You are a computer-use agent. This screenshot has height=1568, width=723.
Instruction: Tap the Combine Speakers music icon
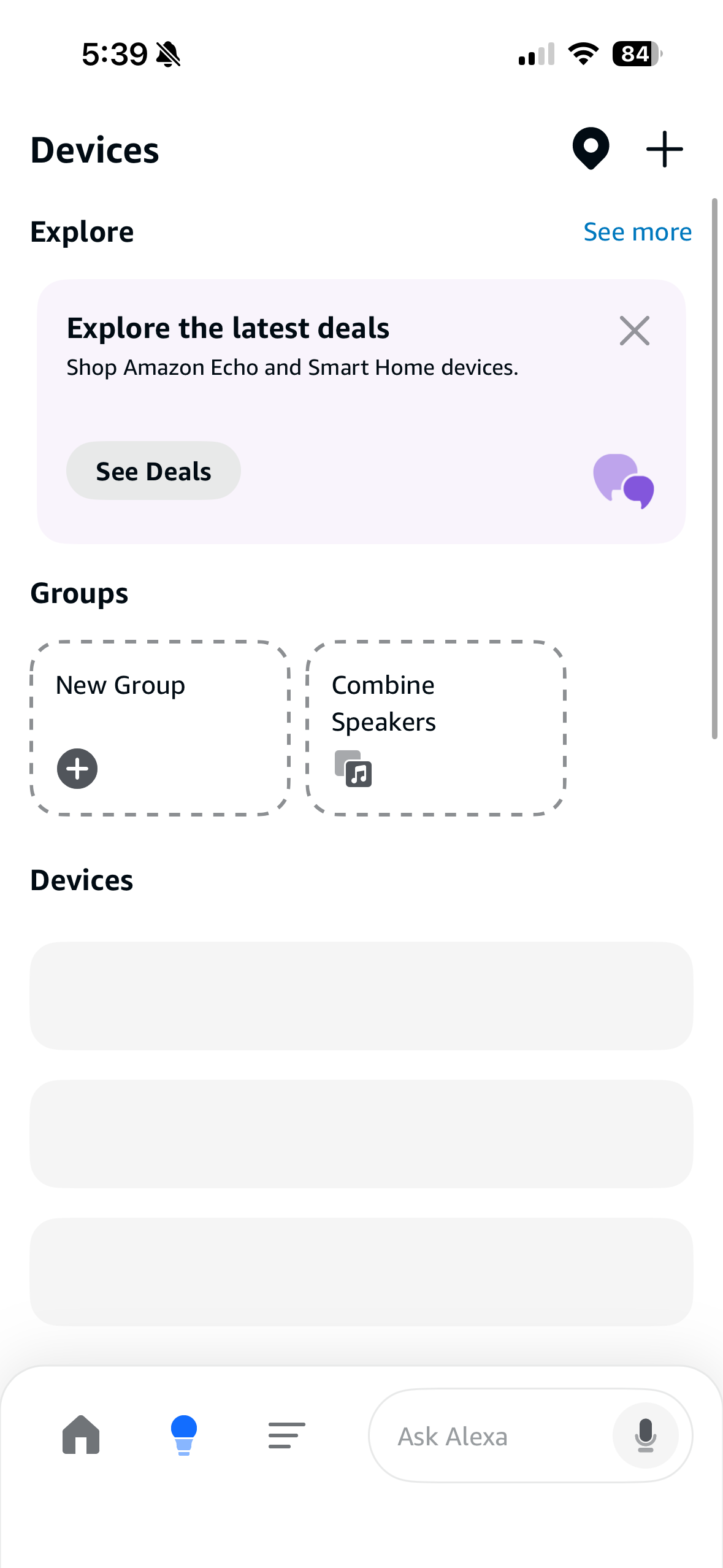pos(353,768)
